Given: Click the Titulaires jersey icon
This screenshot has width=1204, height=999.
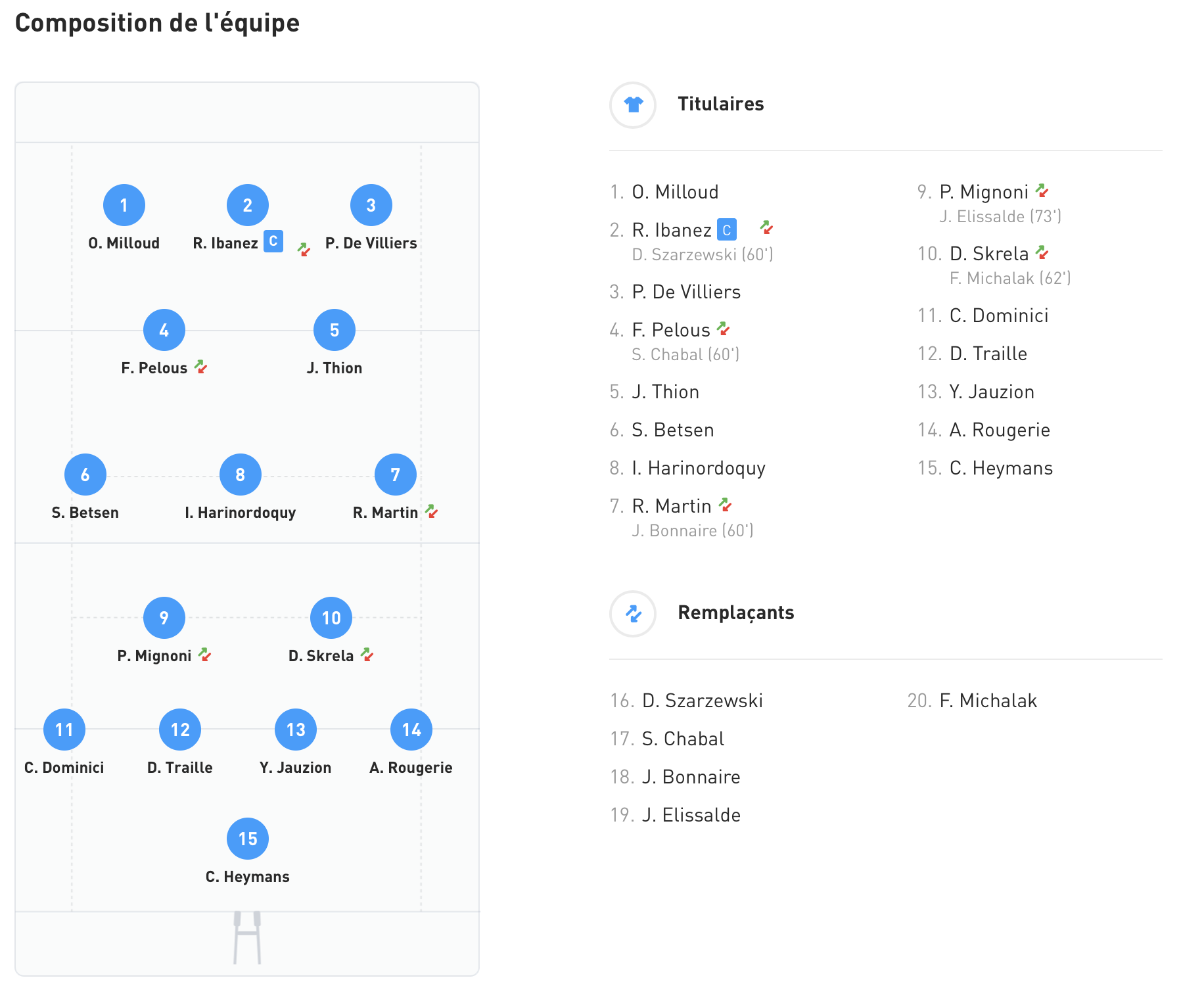Looking at the screenshot, I should 633,105.
